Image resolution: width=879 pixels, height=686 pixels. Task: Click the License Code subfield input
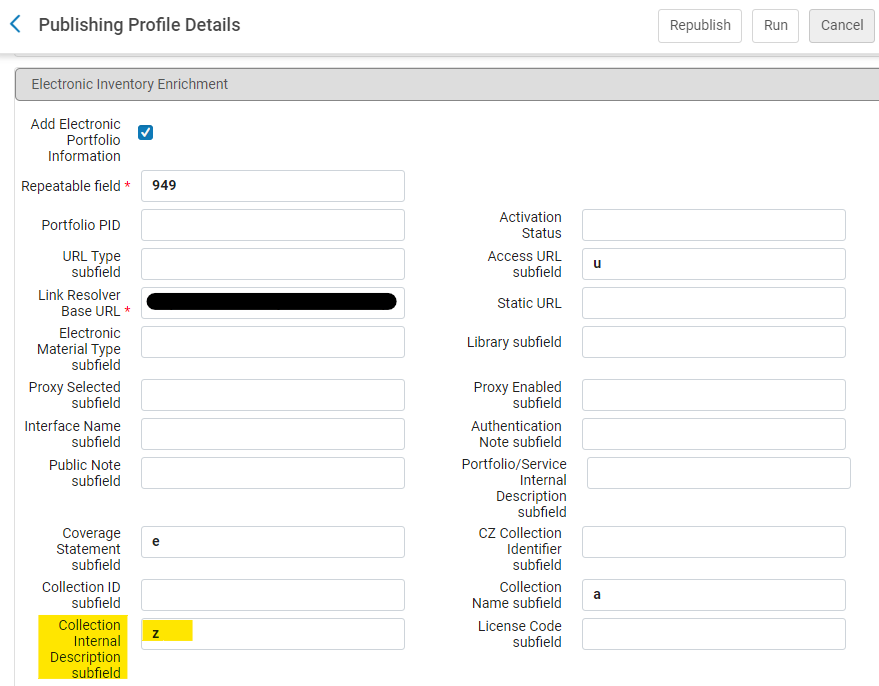[713, 634]
